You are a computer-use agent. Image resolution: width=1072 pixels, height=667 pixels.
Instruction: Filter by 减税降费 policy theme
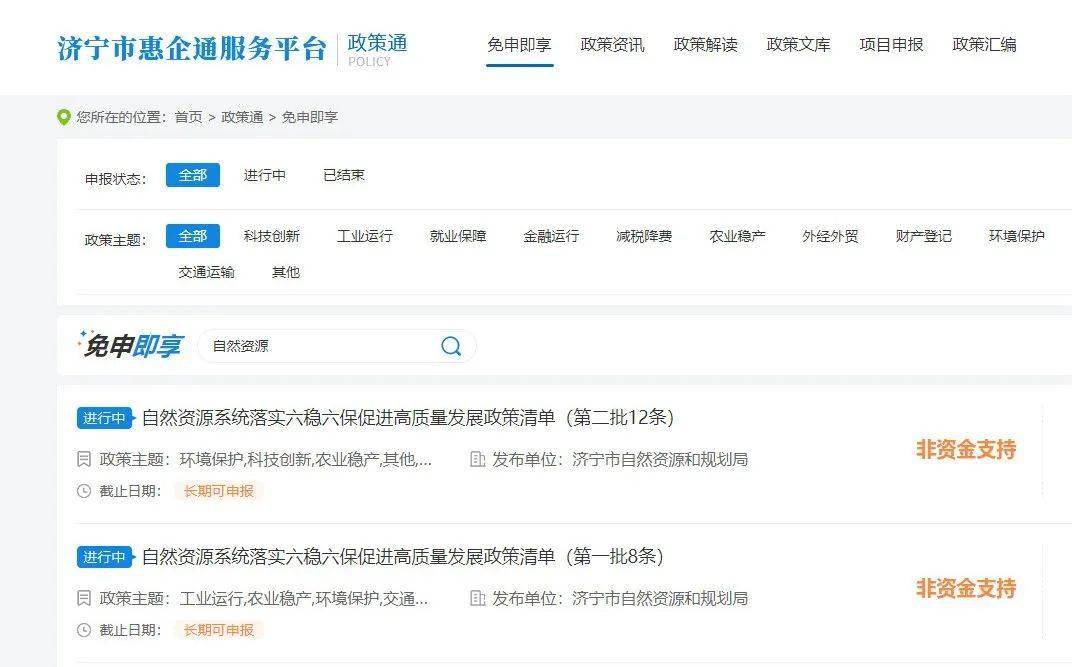pos(644,236)
